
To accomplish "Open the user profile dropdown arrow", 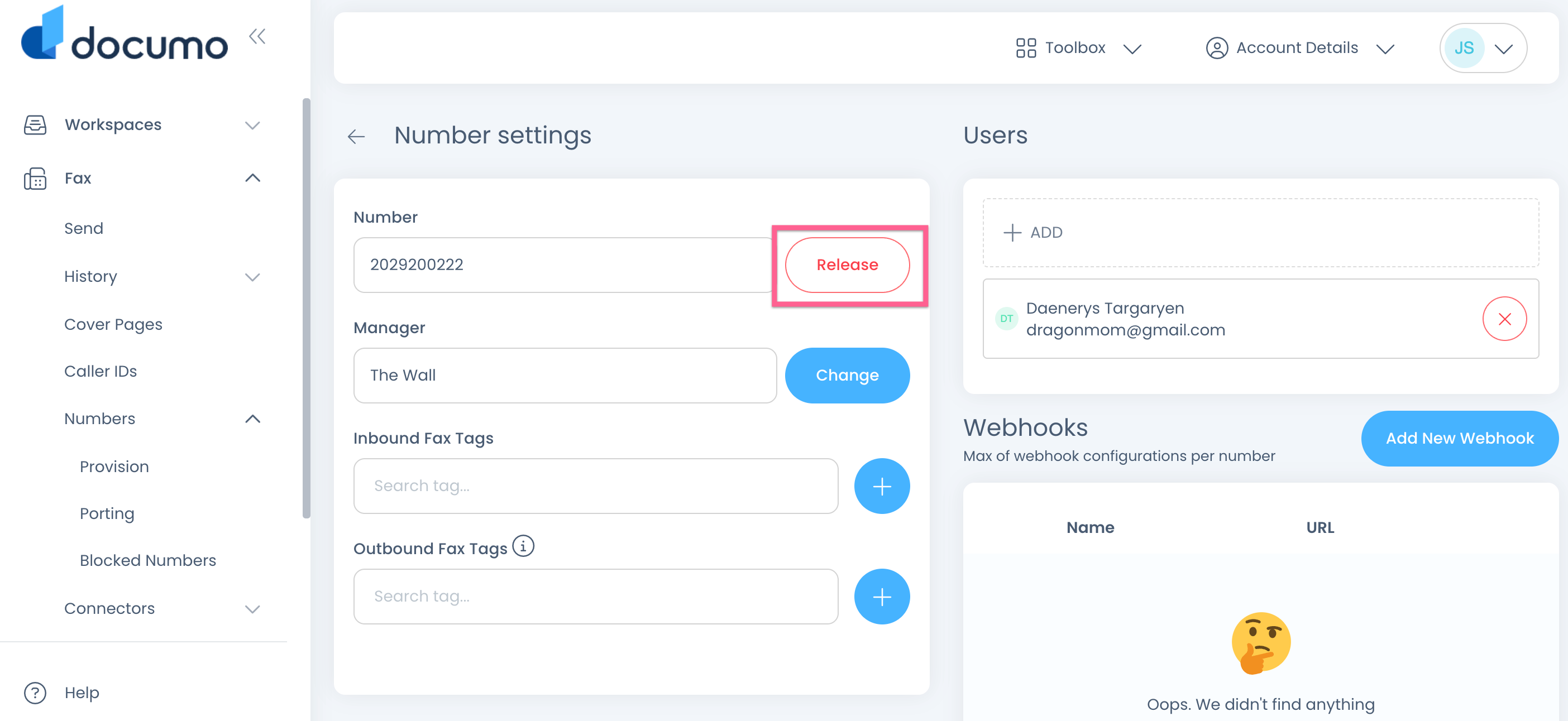I will click(x=1503, y=49).
